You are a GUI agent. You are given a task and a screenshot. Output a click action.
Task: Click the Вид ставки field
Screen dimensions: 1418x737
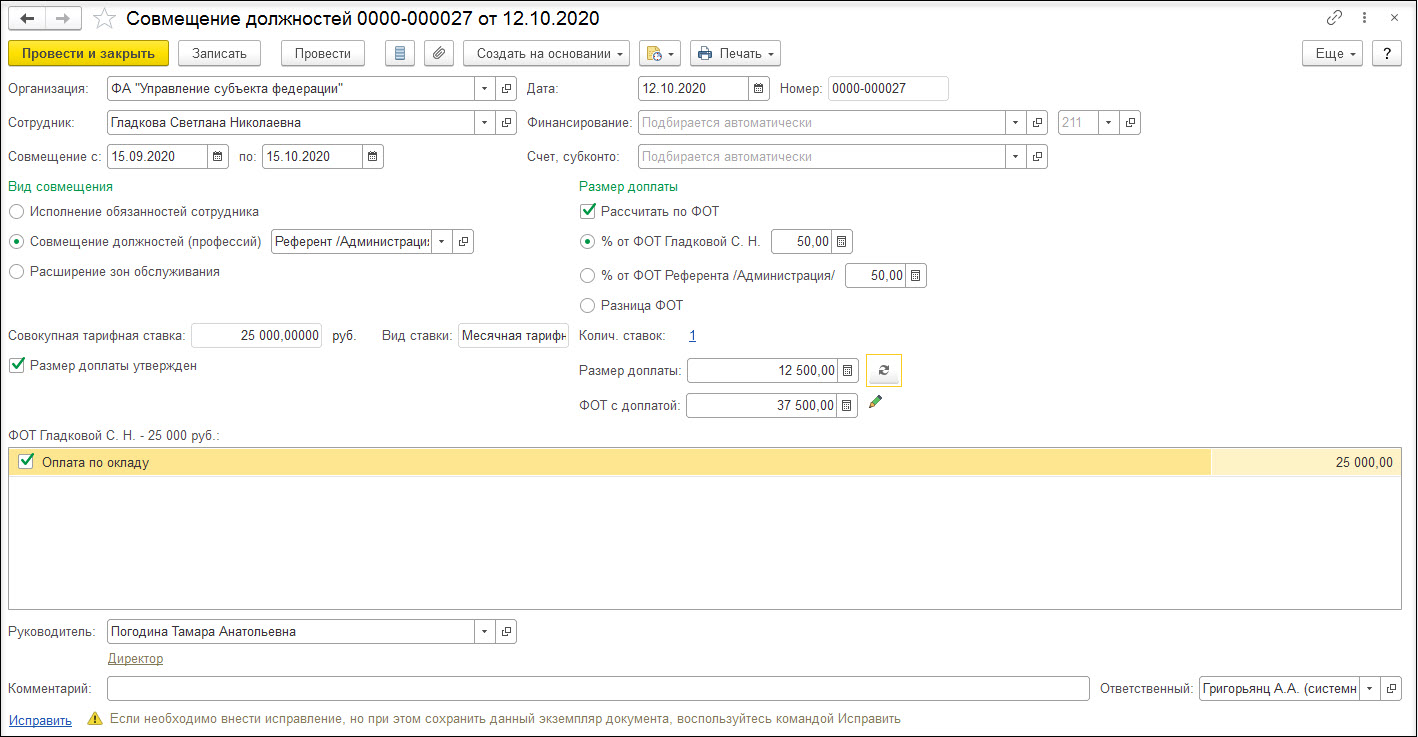(x=513, y=336)
